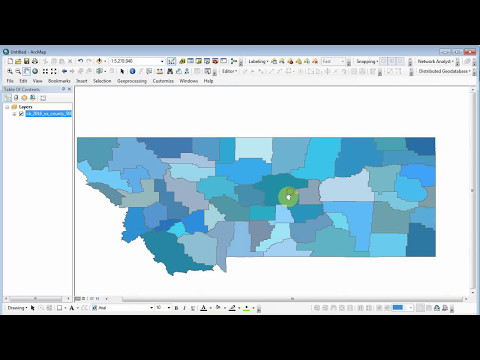Choose the Select Elements arrow tool

pyautogui.click(x=122, y=71)
